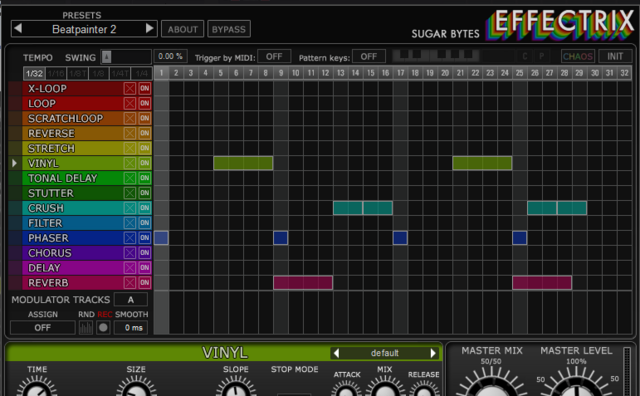Toggle the REVERSE ON switch
Viewport: 640px width, 396px height.
click(x=144, y=133)
